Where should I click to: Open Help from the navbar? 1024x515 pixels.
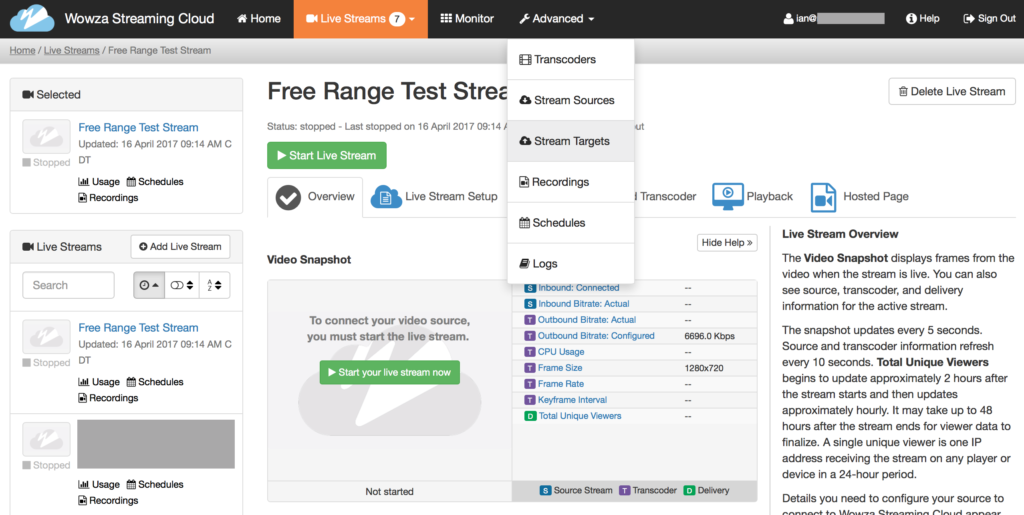922,19
